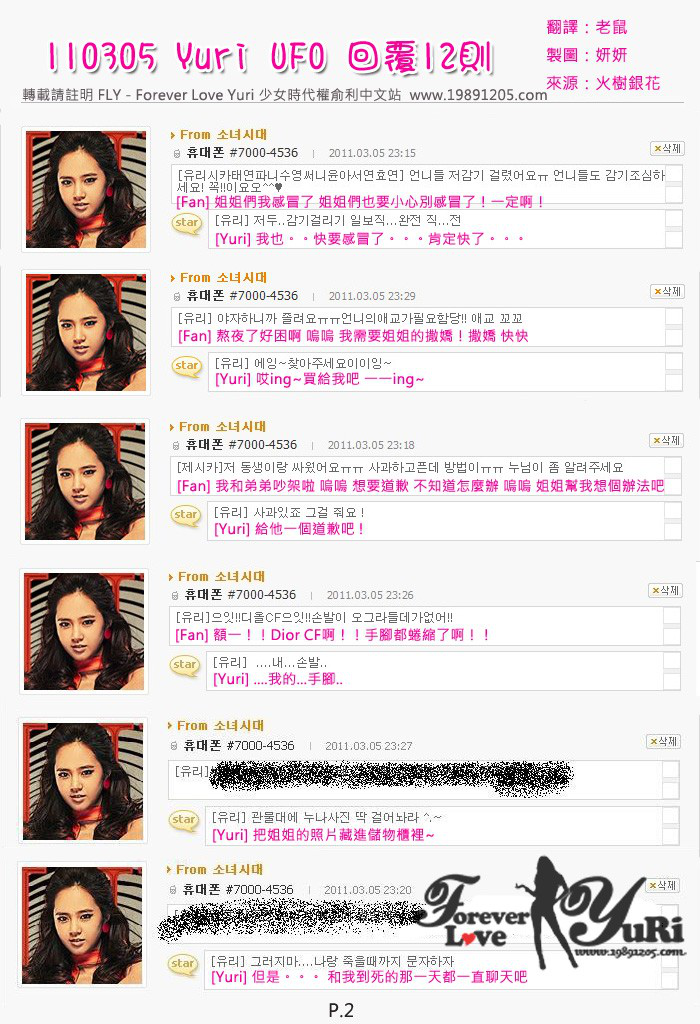Click the star icon in 23:29 message
The height and width of the screenshot is (1024, 700).
coord(187,366)
